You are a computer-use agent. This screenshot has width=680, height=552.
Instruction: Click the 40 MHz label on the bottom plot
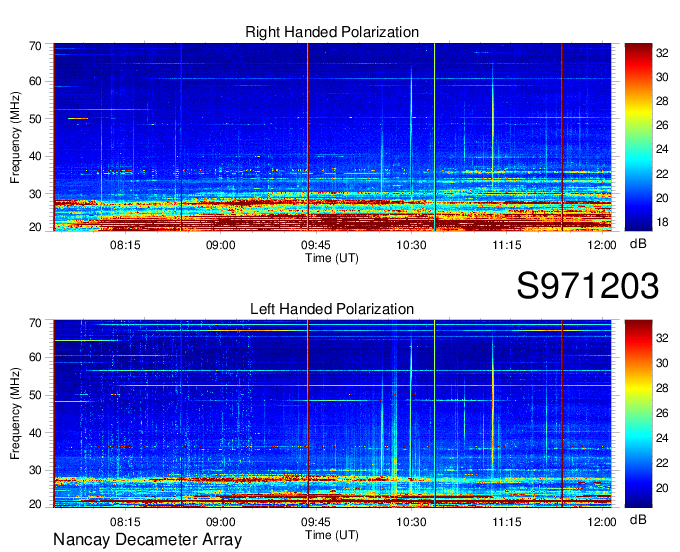pos(35,433)
